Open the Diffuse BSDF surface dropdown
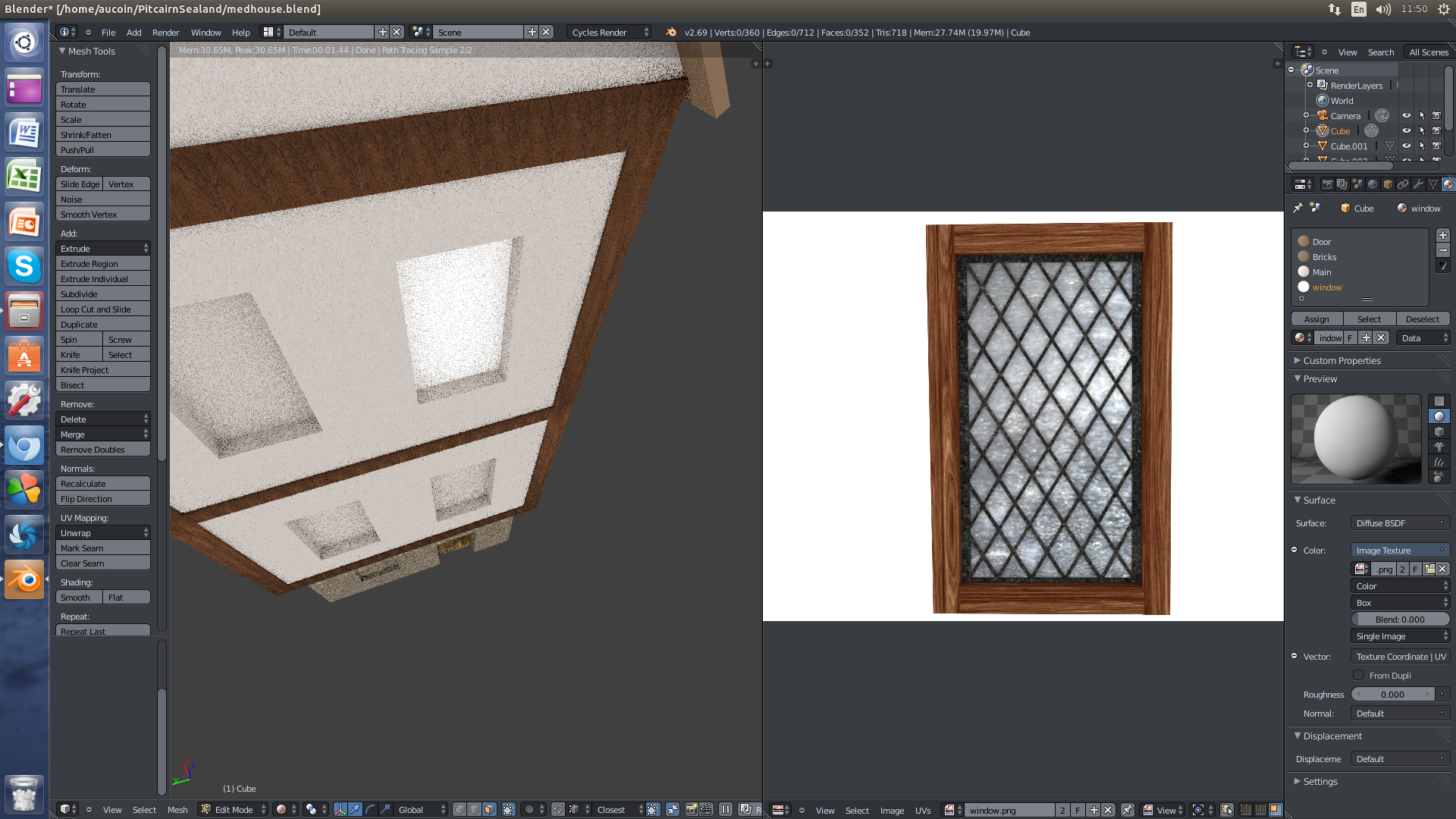This screenshot has width=1456, height=819. (1400, 522)
